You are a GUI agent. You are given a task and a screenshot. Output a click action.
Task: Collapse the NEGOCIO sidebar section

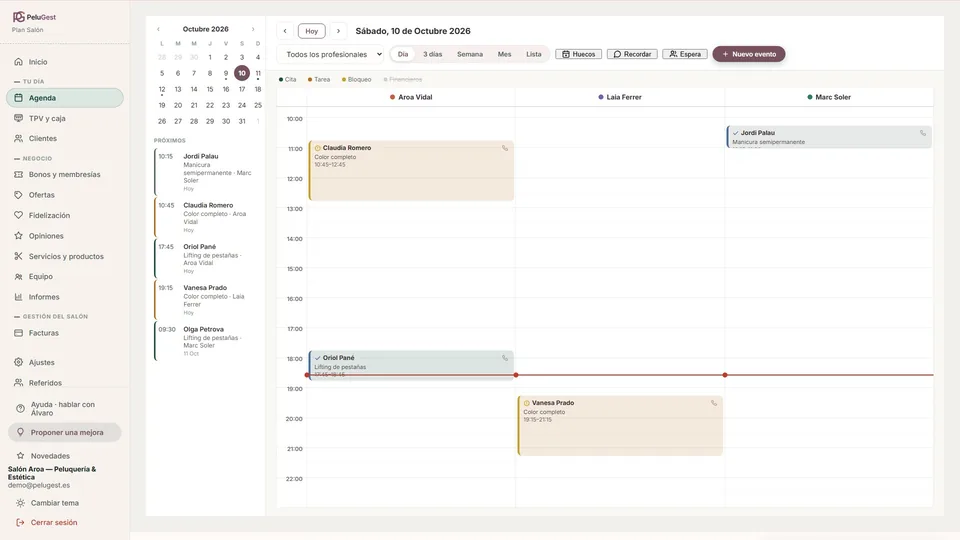point(32,159)
